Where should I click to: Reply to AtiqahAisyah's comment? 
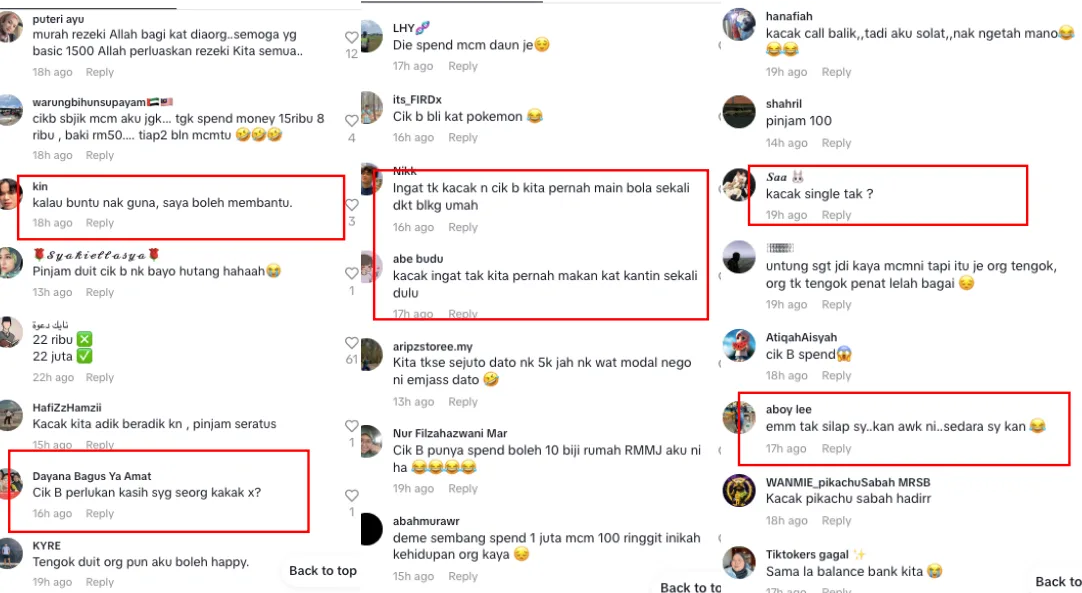point(836,376)
